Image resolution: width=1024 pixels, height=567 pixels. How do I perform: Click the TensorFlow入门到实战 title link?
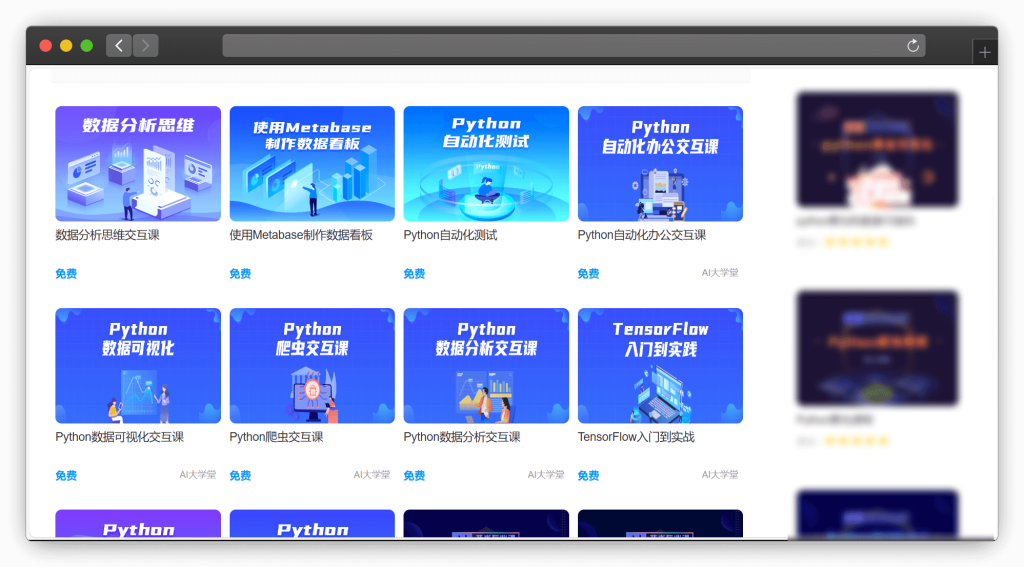coord(636,437)
